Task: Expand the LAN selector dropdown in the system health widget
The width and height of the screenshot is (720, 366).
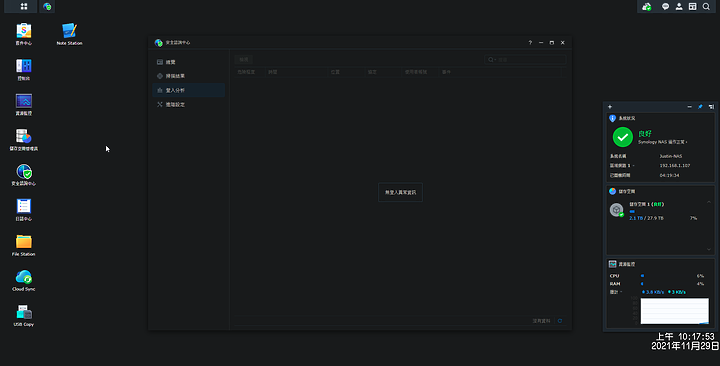Action: click(634, 165)
